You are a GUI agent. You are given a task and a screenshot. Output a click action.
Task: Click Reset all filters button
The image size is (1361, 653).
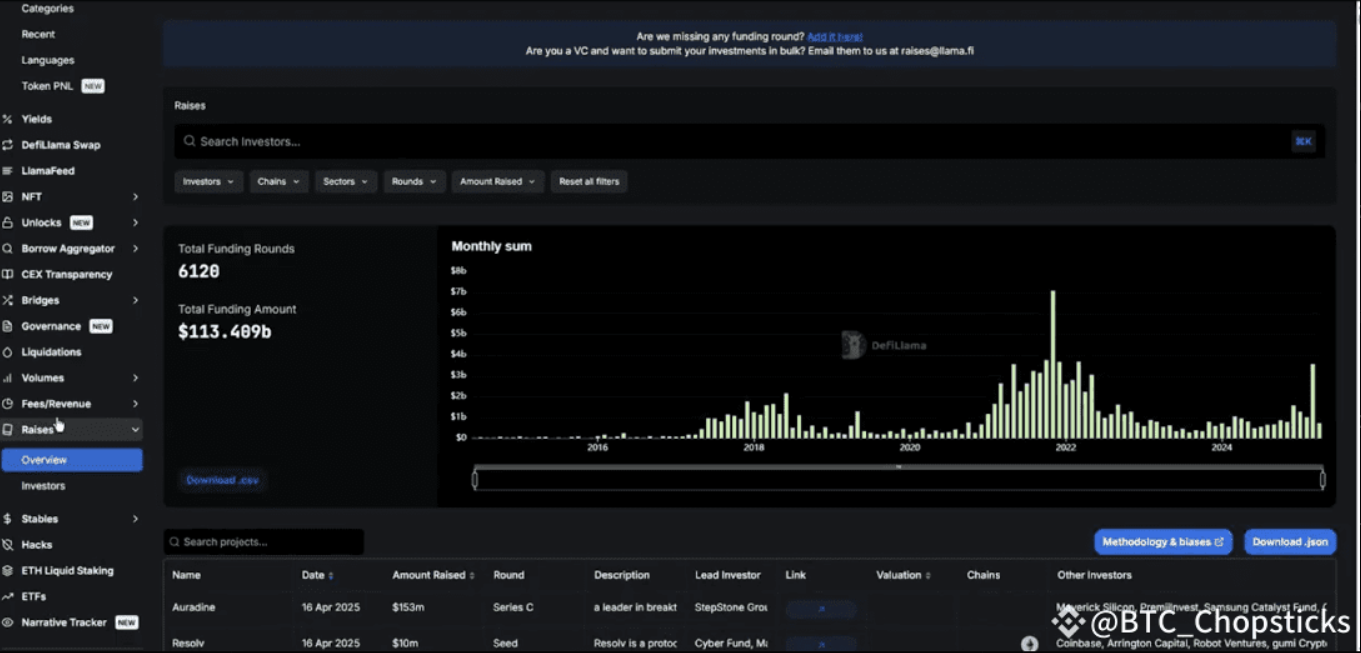click(x=589, y=182)
